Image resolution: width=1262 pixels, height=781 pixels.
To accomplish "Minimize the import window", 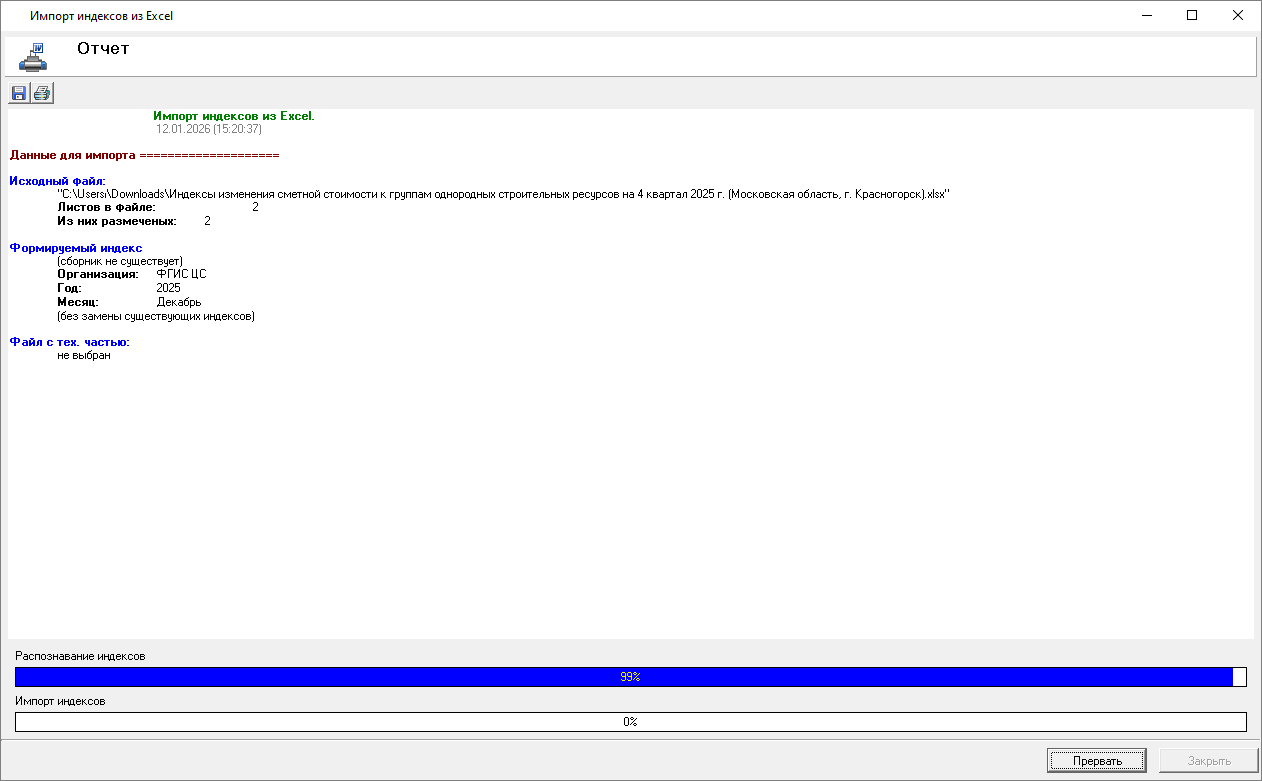I will tap(1145, 16).
